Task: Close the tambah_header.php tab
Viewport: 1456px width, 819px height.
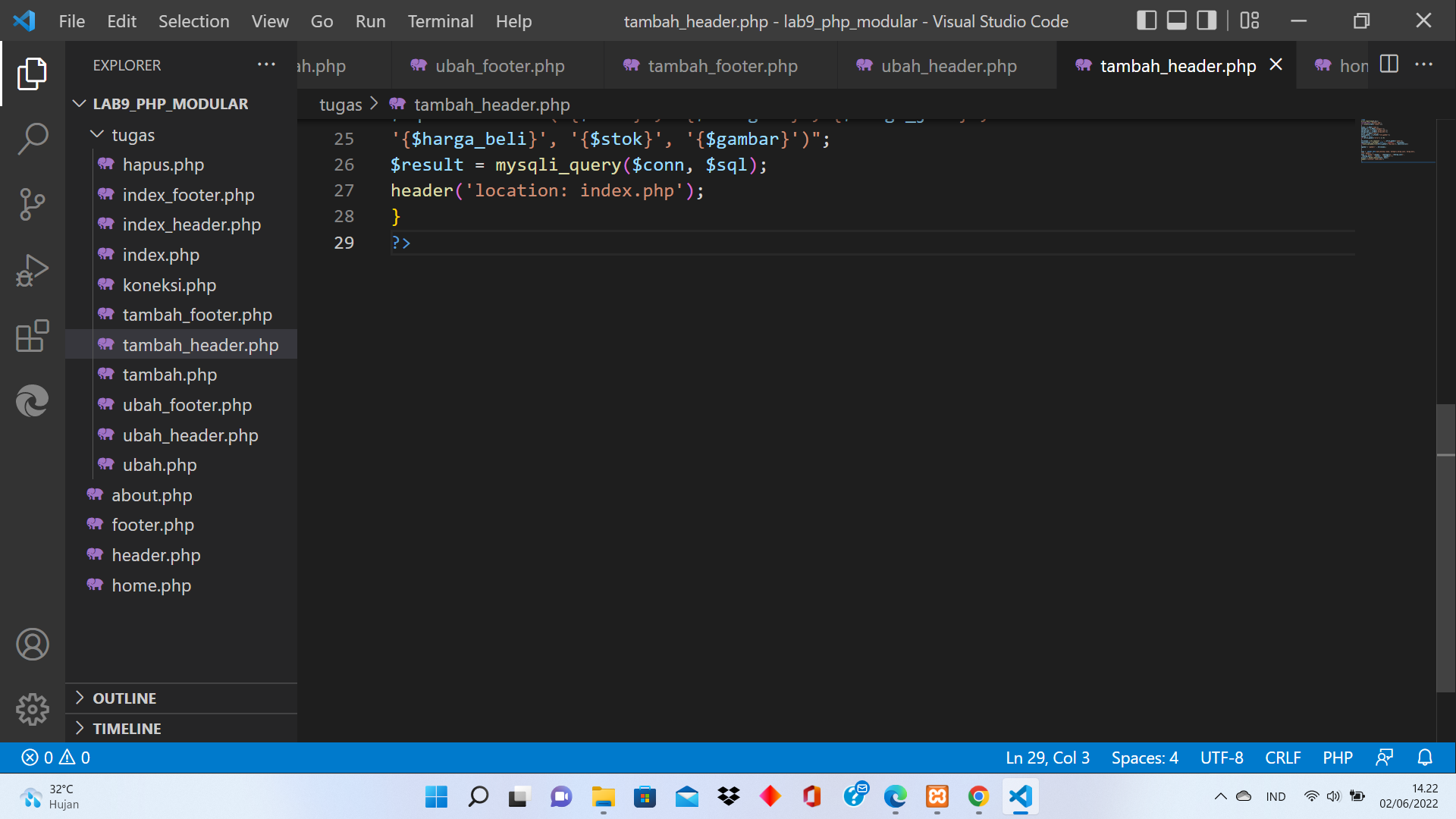Action: click(x=1276, y=65)
